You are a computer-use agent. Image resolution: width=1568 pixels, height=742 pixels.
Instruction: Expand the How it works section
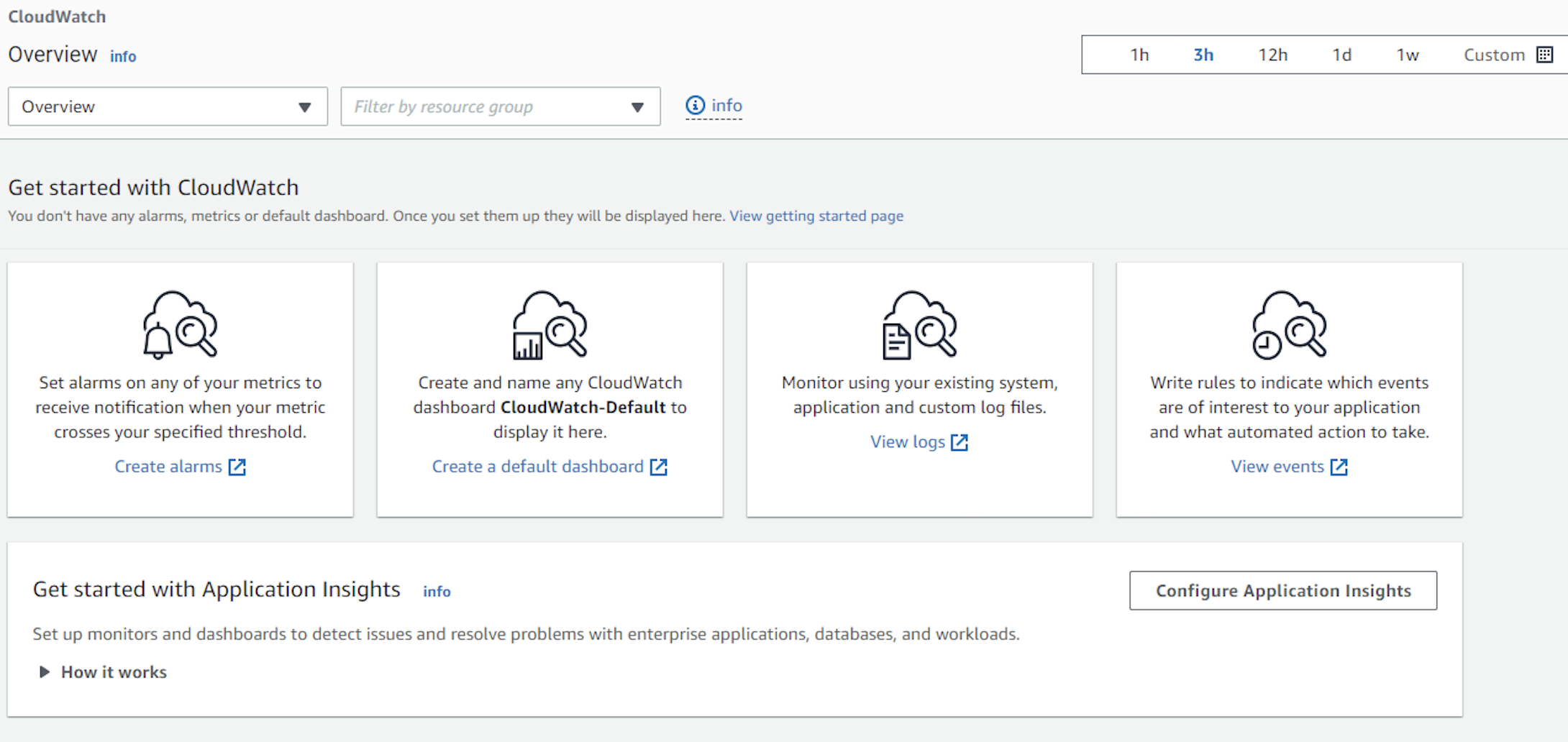pyautogui.click(x=45, y=672)
